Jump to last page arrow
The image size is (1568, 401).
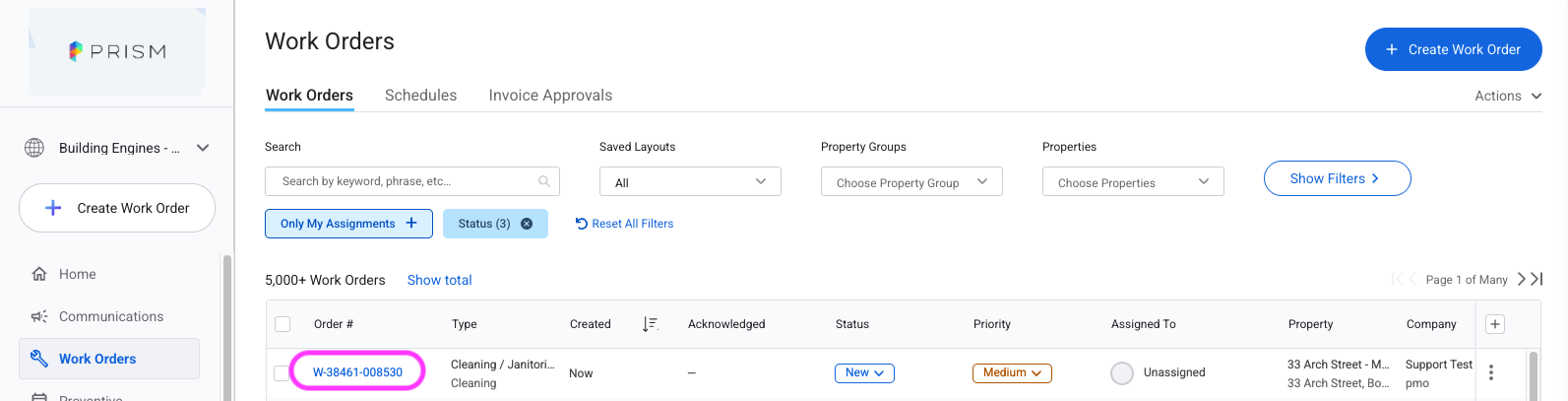click(1537, 280)
